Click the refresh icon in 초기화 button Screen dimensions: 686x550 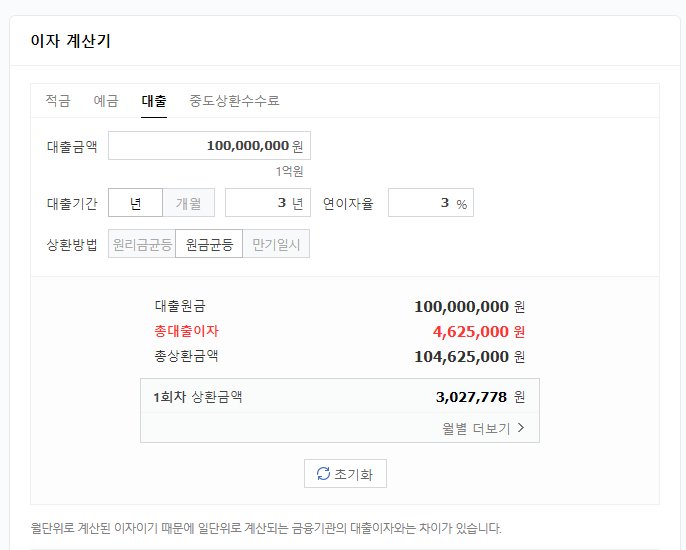click(x=323, y=473)
